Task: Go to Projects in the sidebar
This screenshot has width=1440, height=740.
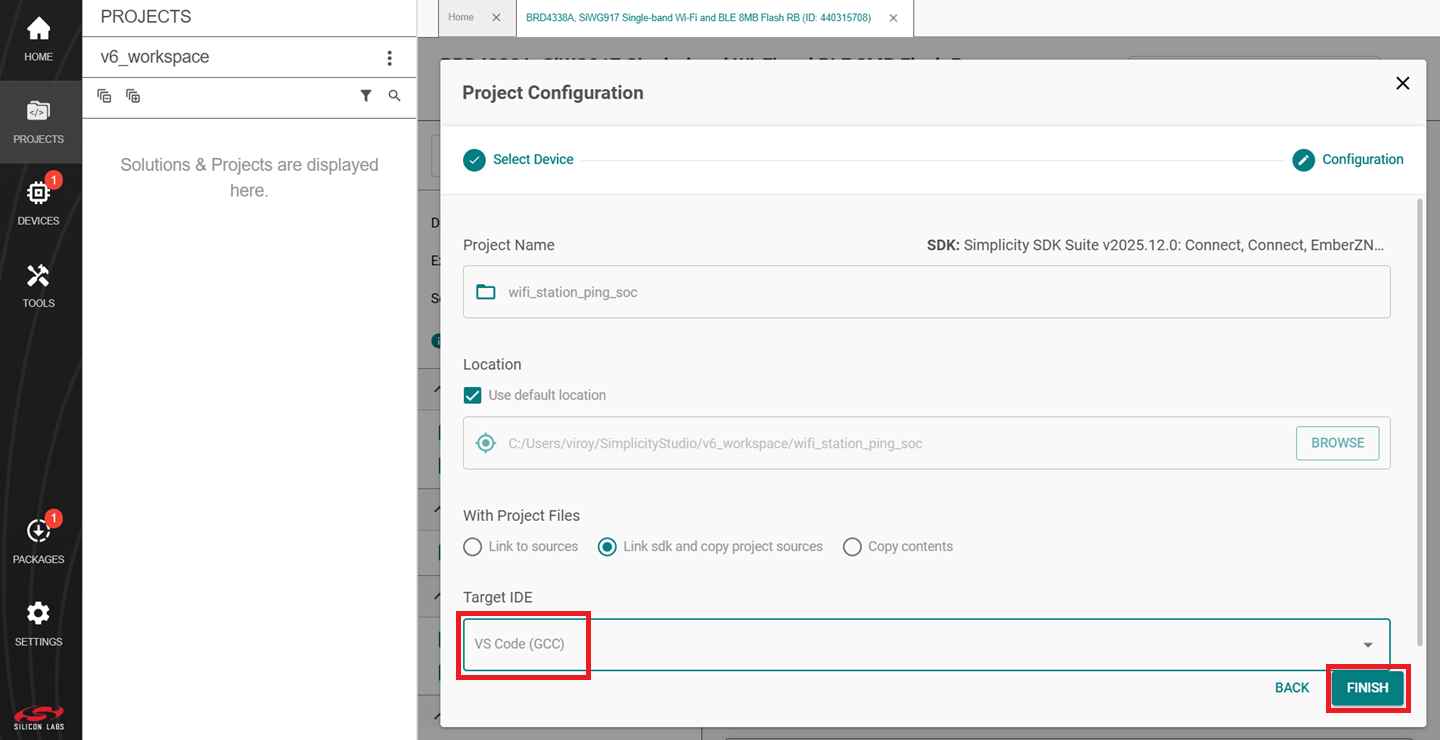Action: pyautogui.click(x=38, y=121)
